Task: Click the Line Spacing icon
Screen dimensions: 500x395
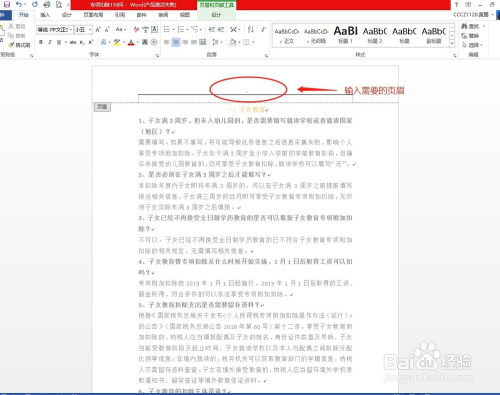Action: pos(215,42)
